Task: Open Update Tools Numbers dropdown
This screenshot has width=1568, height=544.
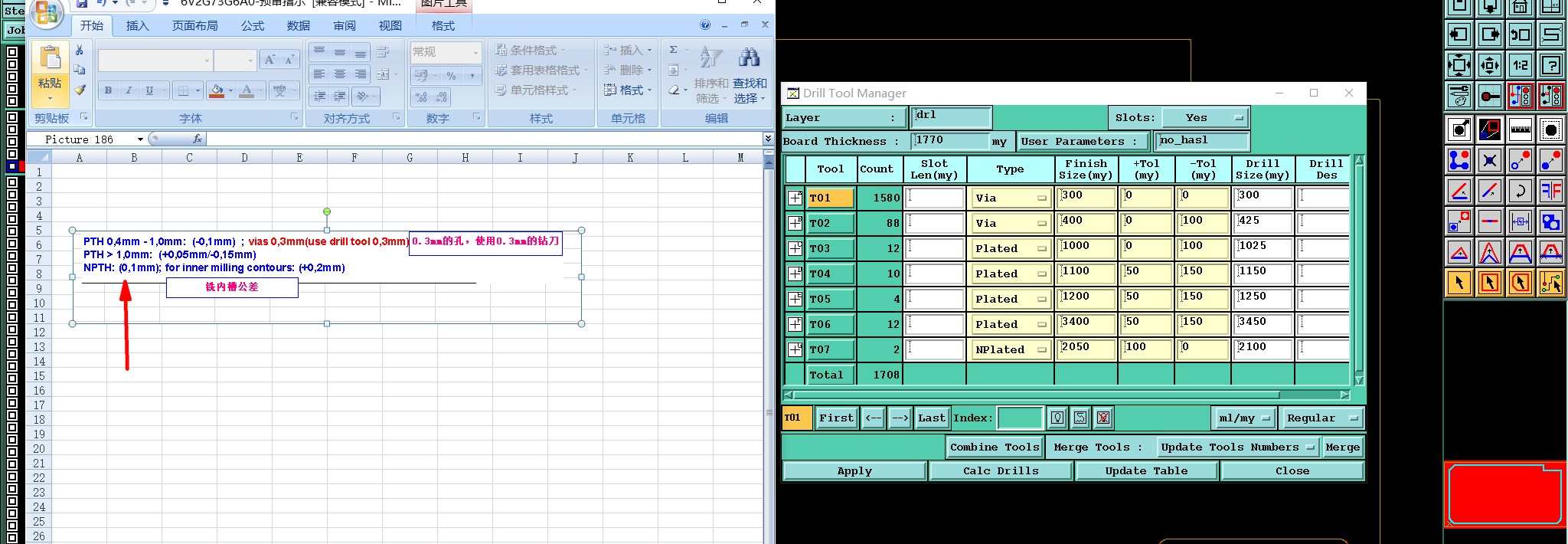Action: [x=1236, y=447]
